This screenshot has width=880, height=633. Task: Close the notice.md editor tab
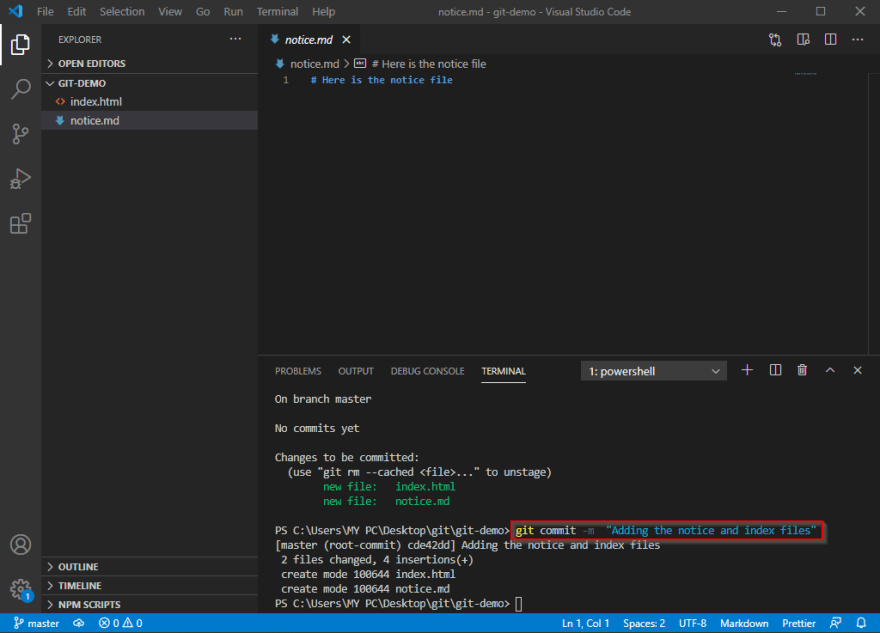click(x=346, y=40)
